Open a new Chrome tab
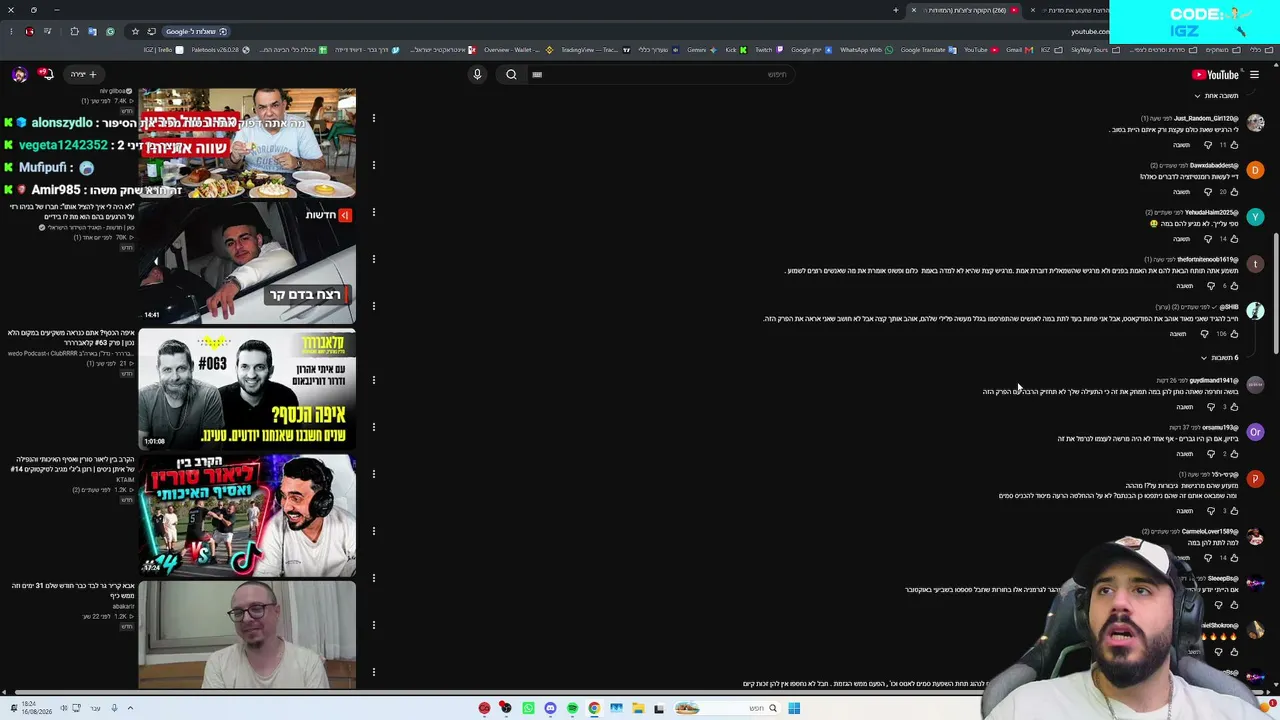This screenshot has width=1280, height=720. (896, 10)
